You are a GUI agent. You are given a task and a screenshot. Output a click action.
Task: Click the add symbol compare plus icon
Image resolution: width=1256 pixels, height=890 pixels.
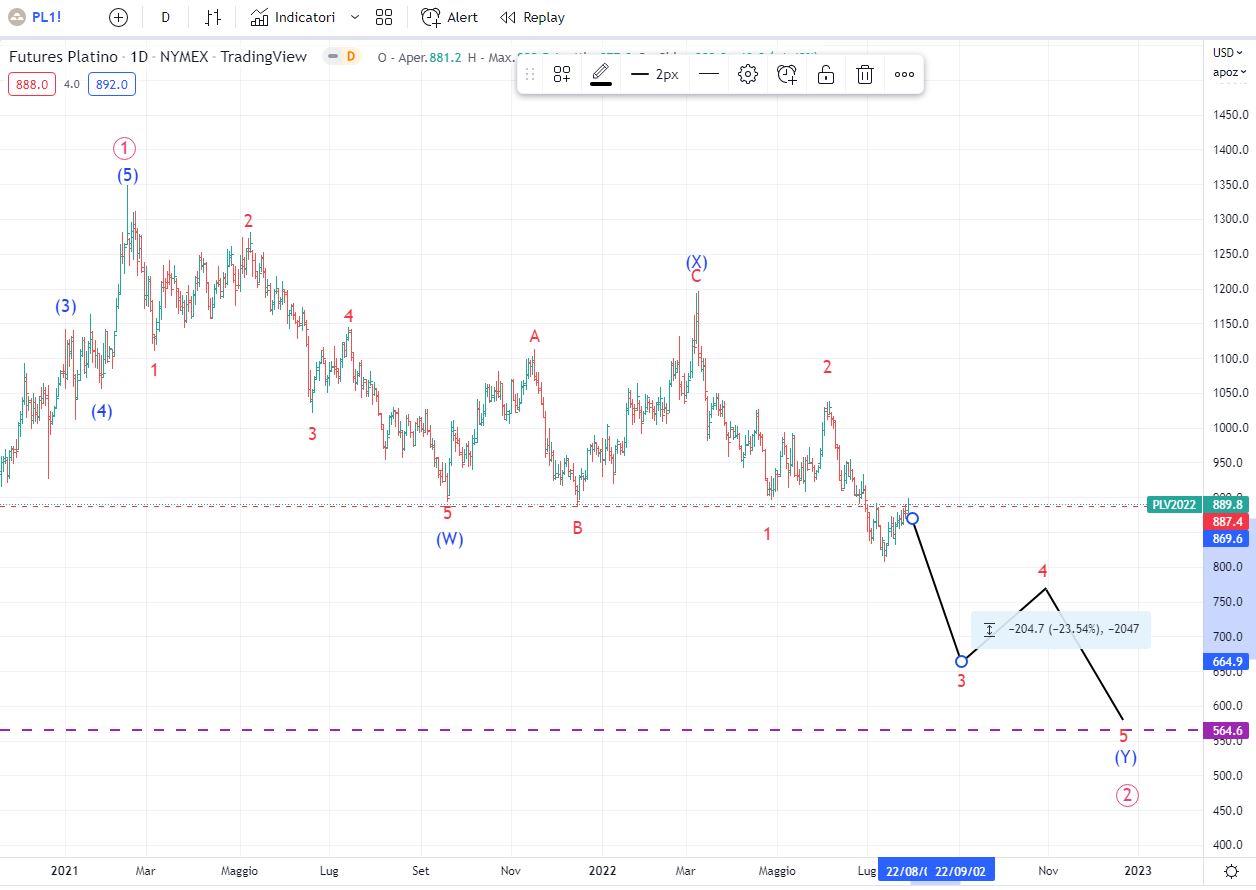(119, 17)
